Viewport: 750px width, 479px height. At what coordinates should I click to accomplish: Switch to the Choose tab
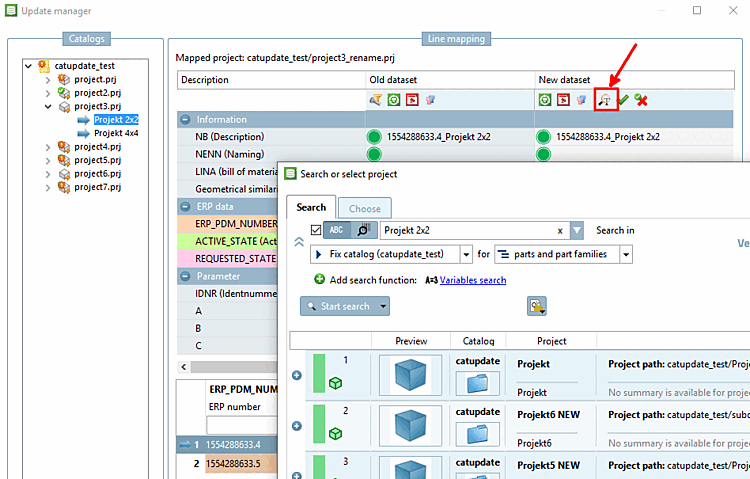[x=363, y=209]
